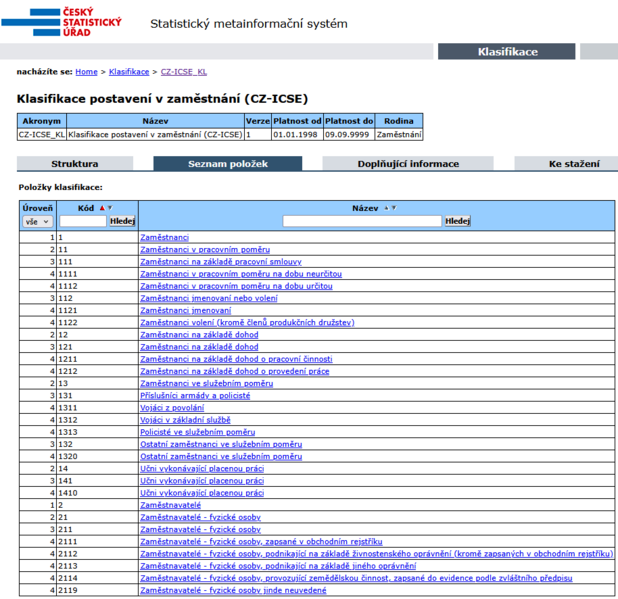618x599 pixels.
Task: Open Zaměstnavatelé - fyzické osoby, code 211
Action: [200, 530]
